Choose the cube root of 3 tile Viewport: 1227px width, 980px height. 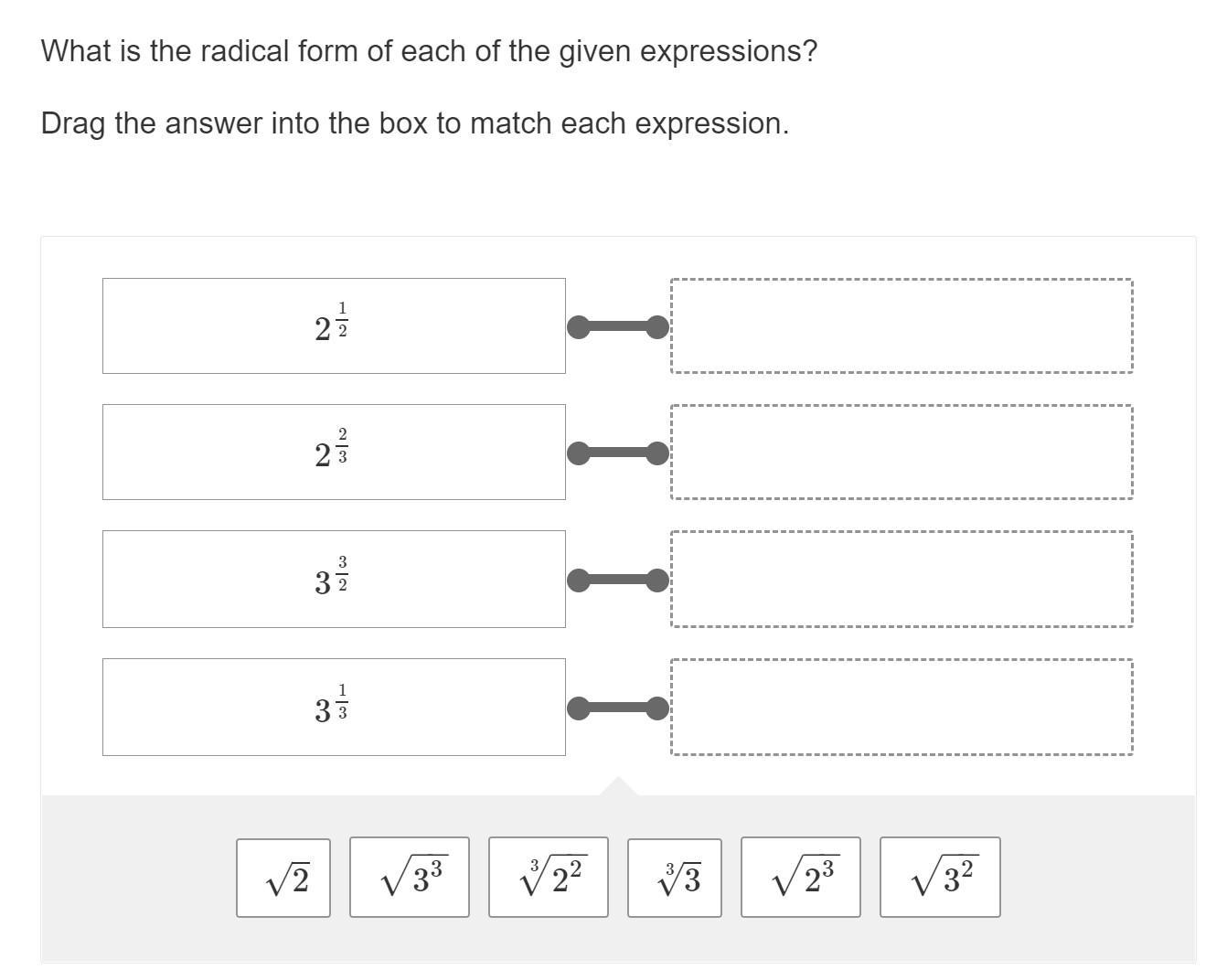click(675, 878)
